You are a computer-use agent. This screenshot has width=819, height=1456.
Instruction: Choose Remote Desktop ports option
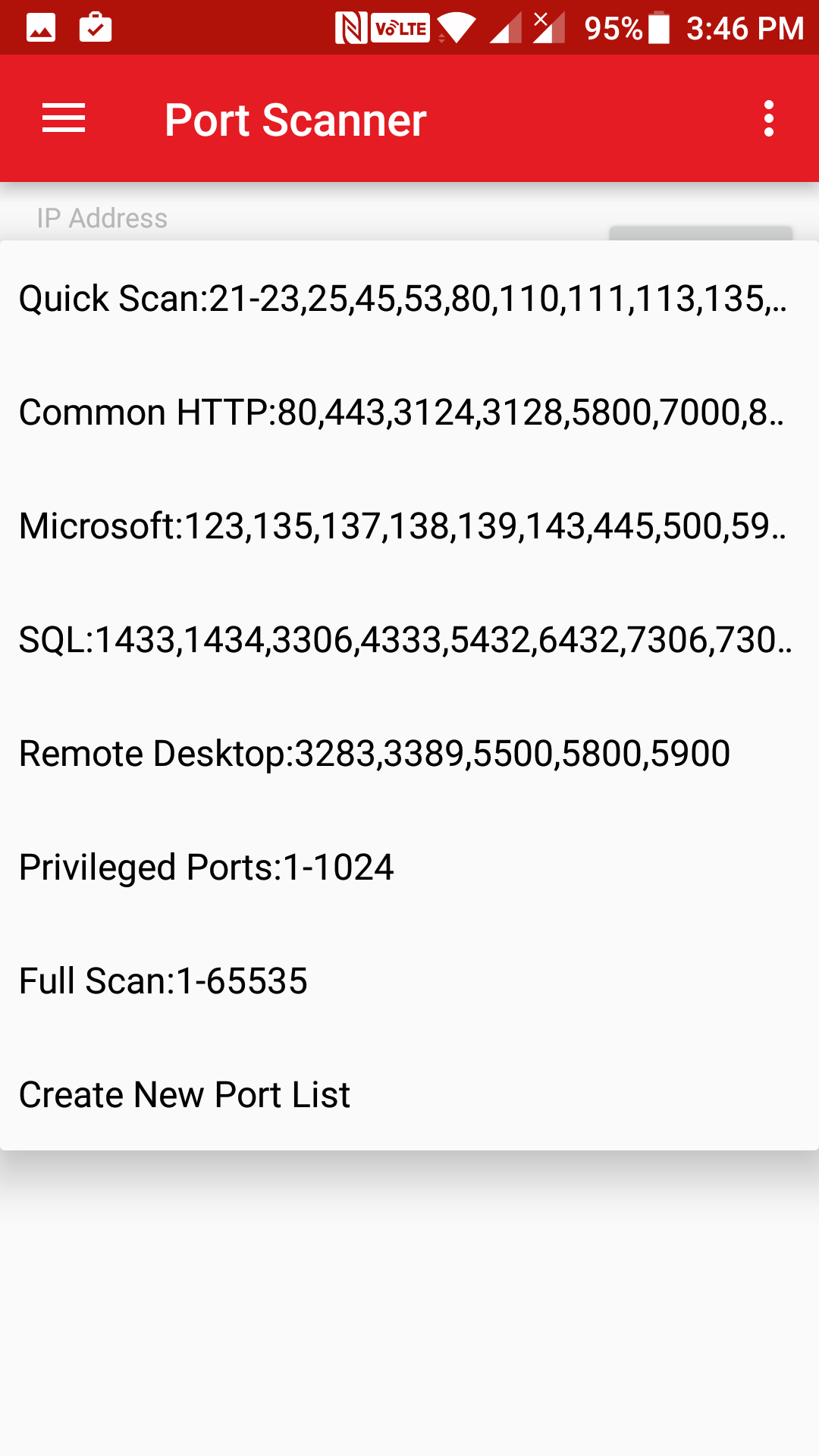(374, 753)
